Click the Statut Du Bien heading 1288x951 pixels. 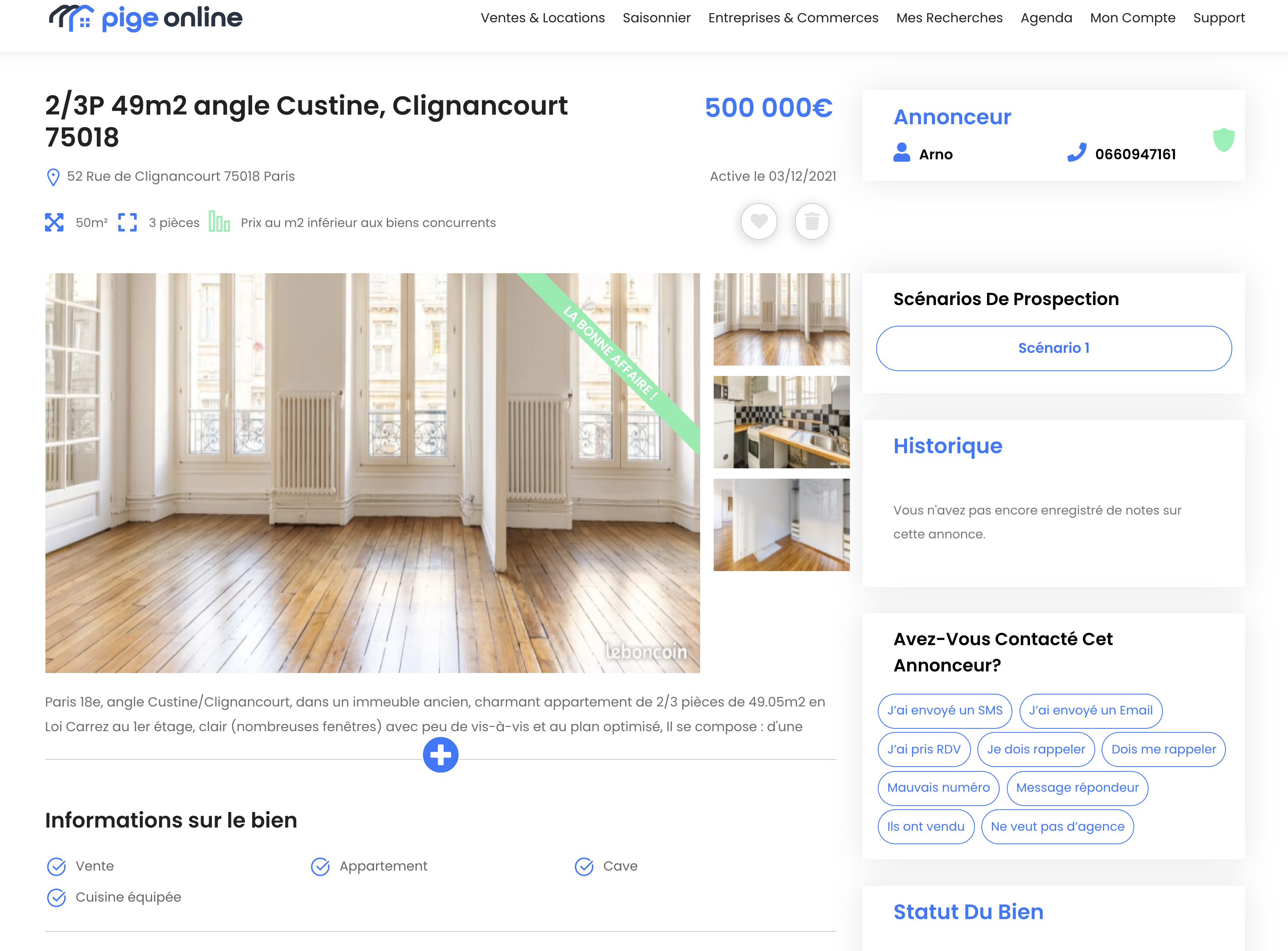tap(968, 912)
